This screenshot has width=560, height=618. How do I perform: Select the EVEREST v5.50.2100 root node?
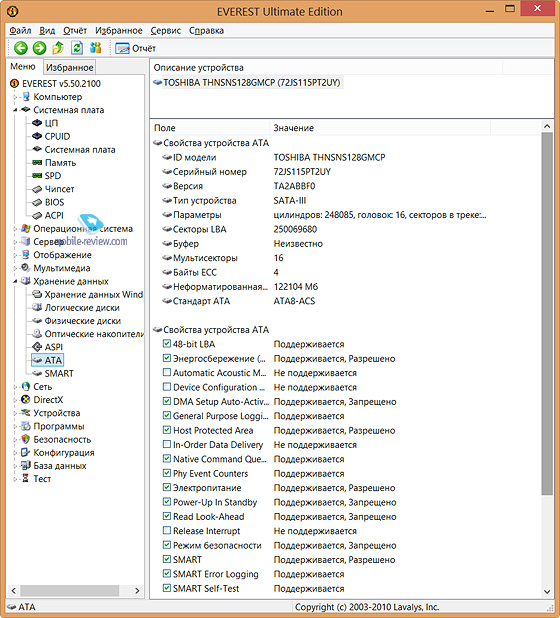coord(55,84)
